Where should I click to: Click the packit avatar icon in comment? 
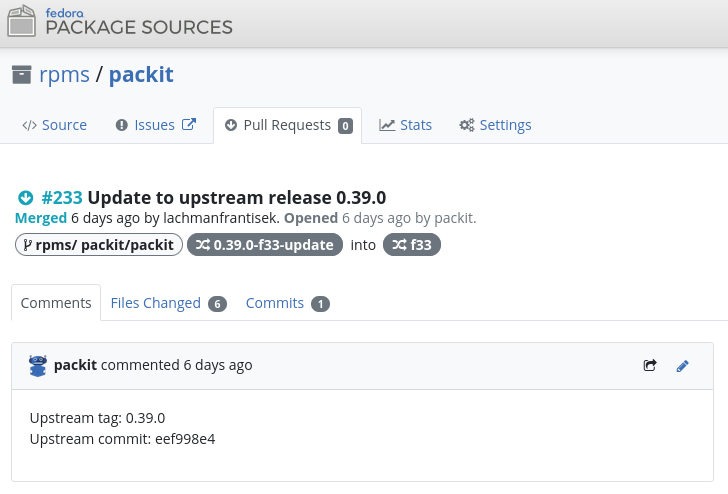pyautogui.click(x=38, y=366)
